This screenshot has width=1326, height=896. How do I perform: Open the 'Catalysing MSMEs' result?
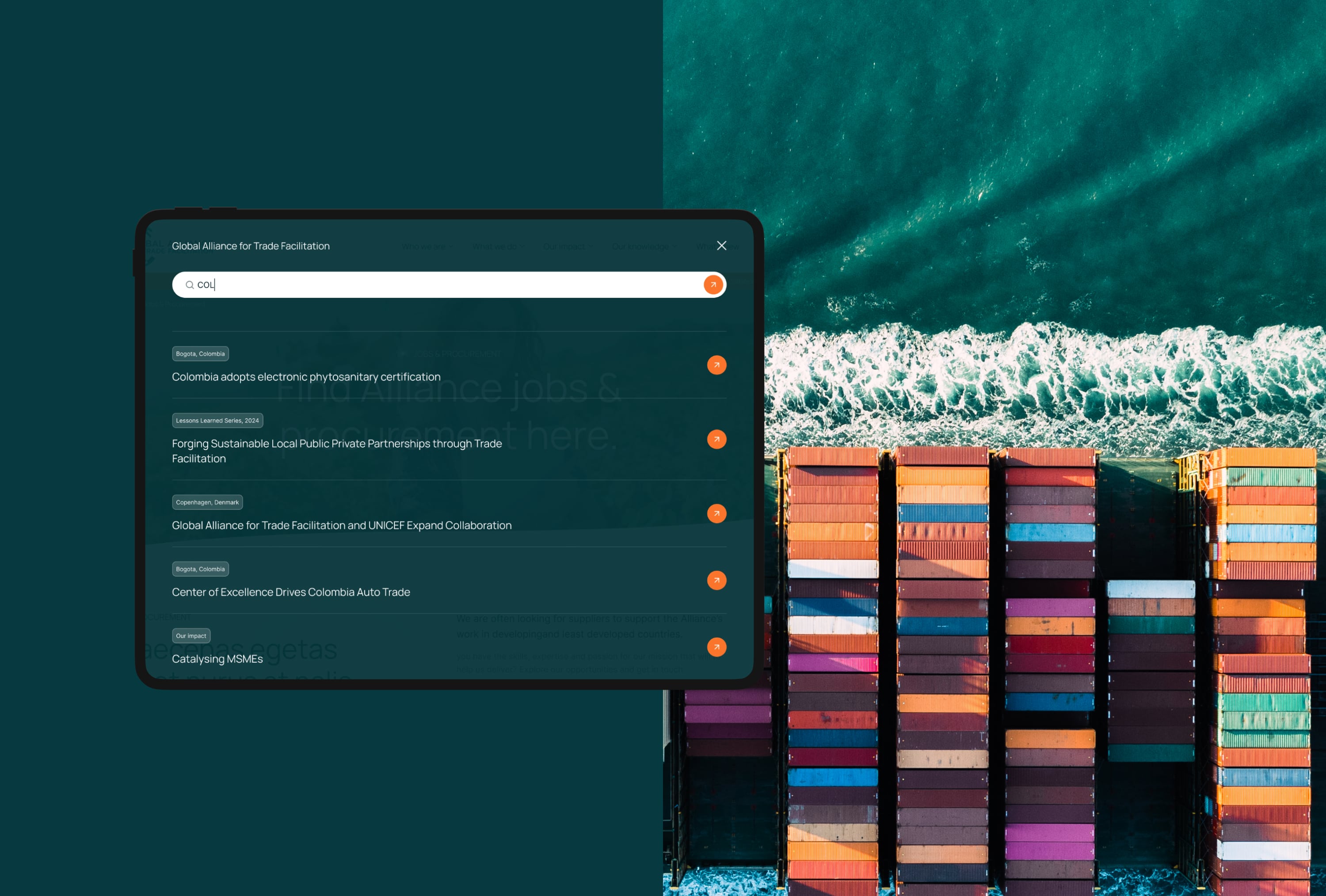[217, 659]
